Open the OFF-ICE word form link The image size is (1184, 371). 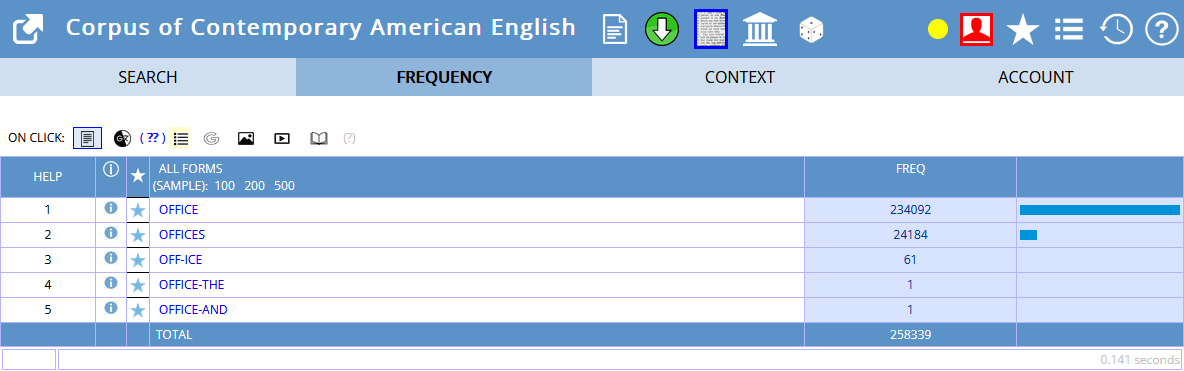(x=180, y=260)
